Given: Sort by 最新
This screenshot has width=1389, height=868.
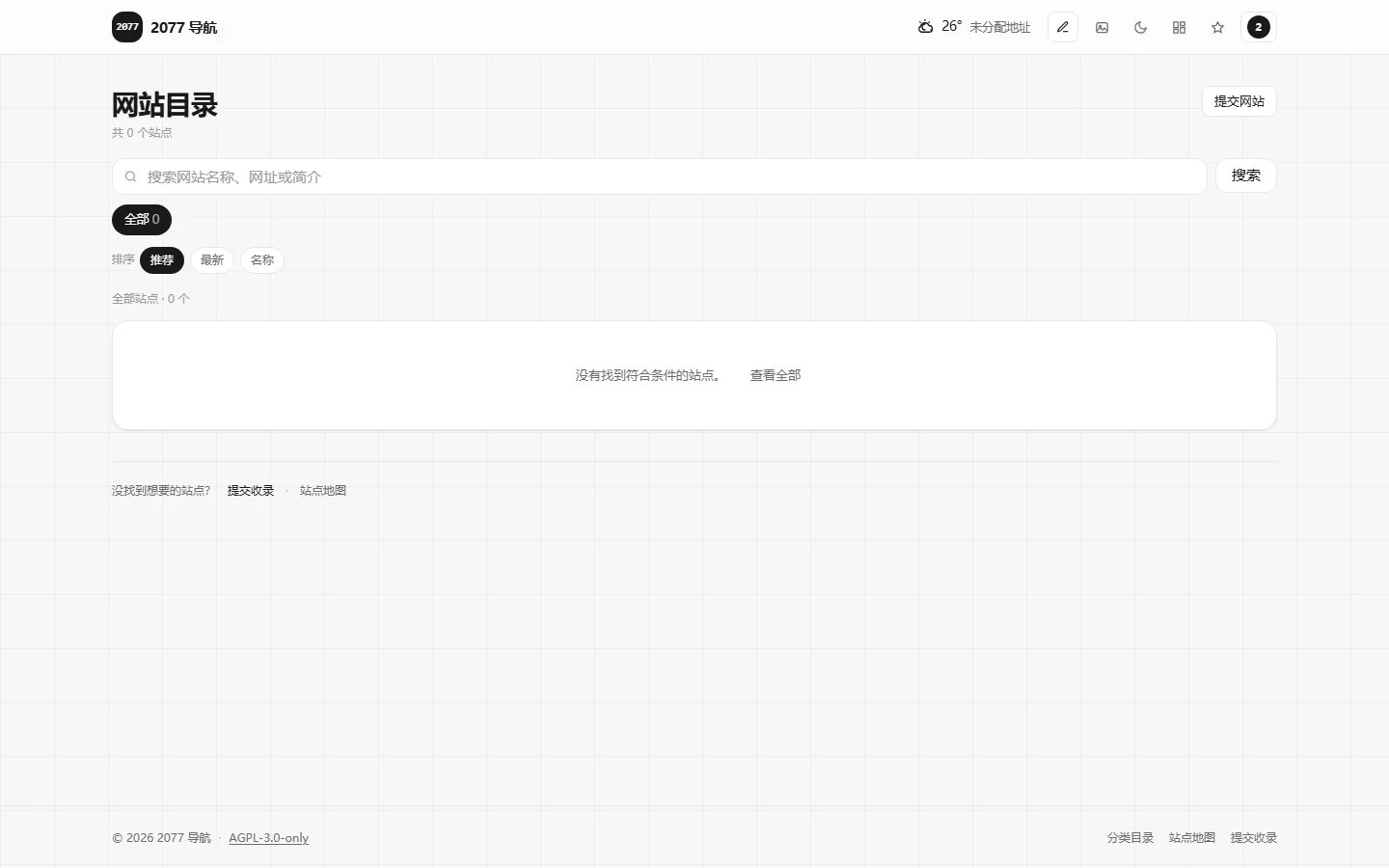Looking at the screenshot, I should [x=212, y=260].
